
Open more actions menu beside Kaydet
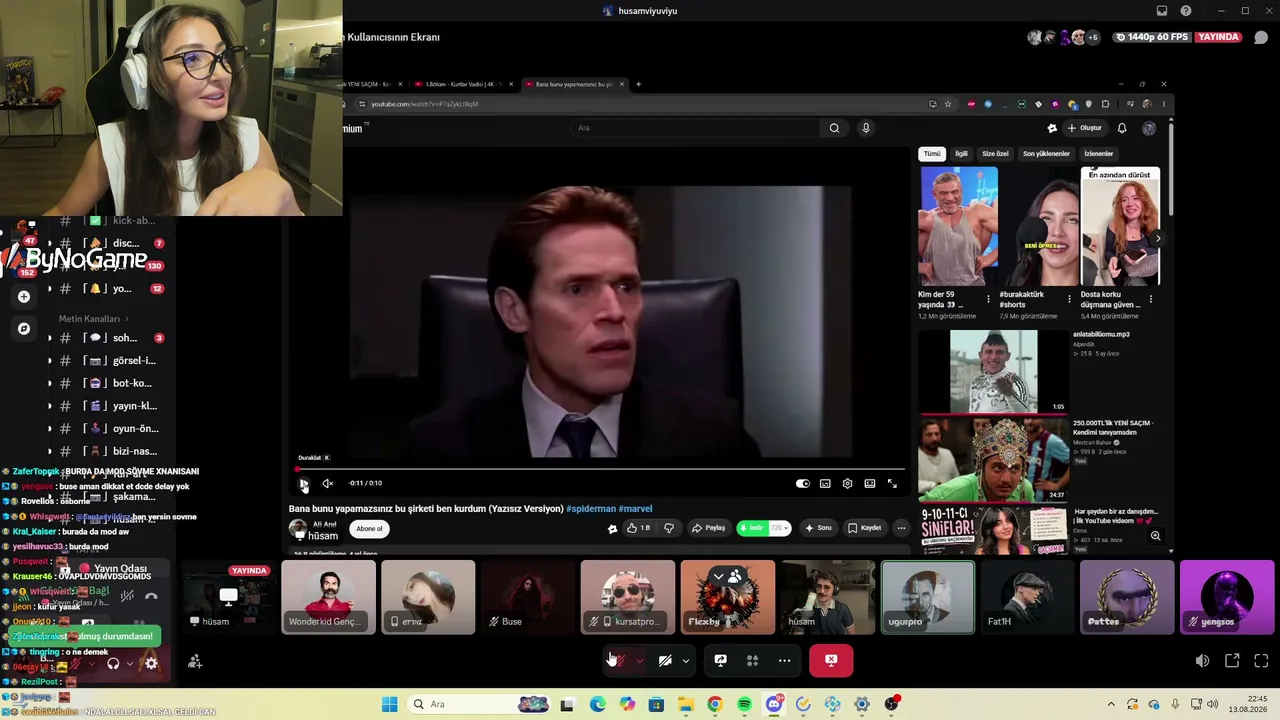(901, 528)
